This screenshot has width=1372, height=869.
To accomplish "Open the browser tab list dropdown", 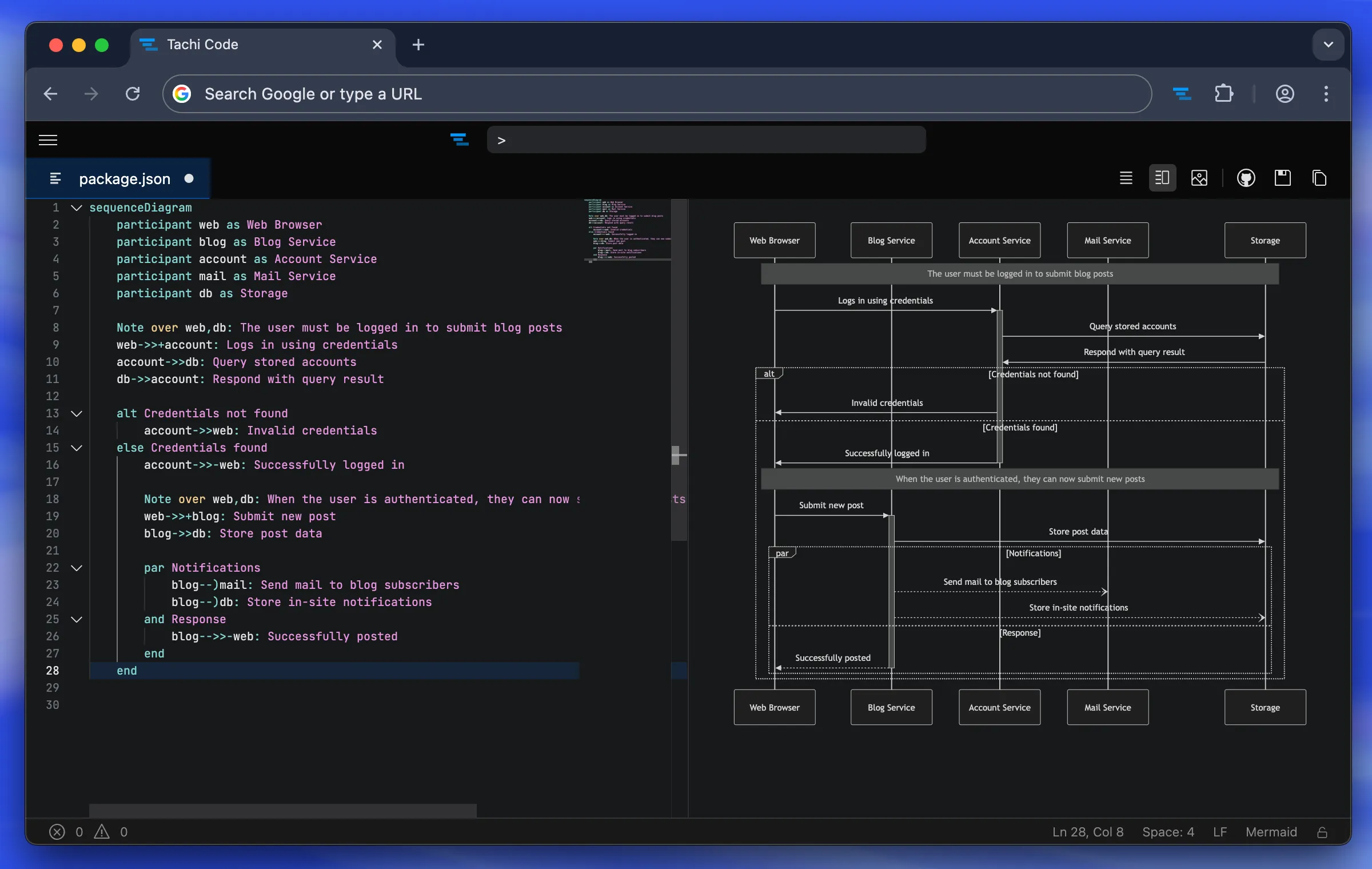I will click(1328, 45).
